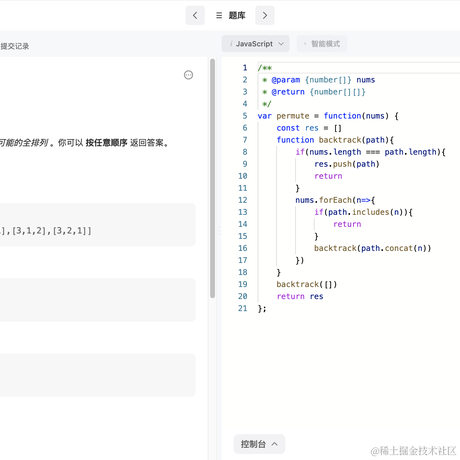Click the 'if(nums.length === path.length){' line
The image size is (460, 460).
click(370, 152)
